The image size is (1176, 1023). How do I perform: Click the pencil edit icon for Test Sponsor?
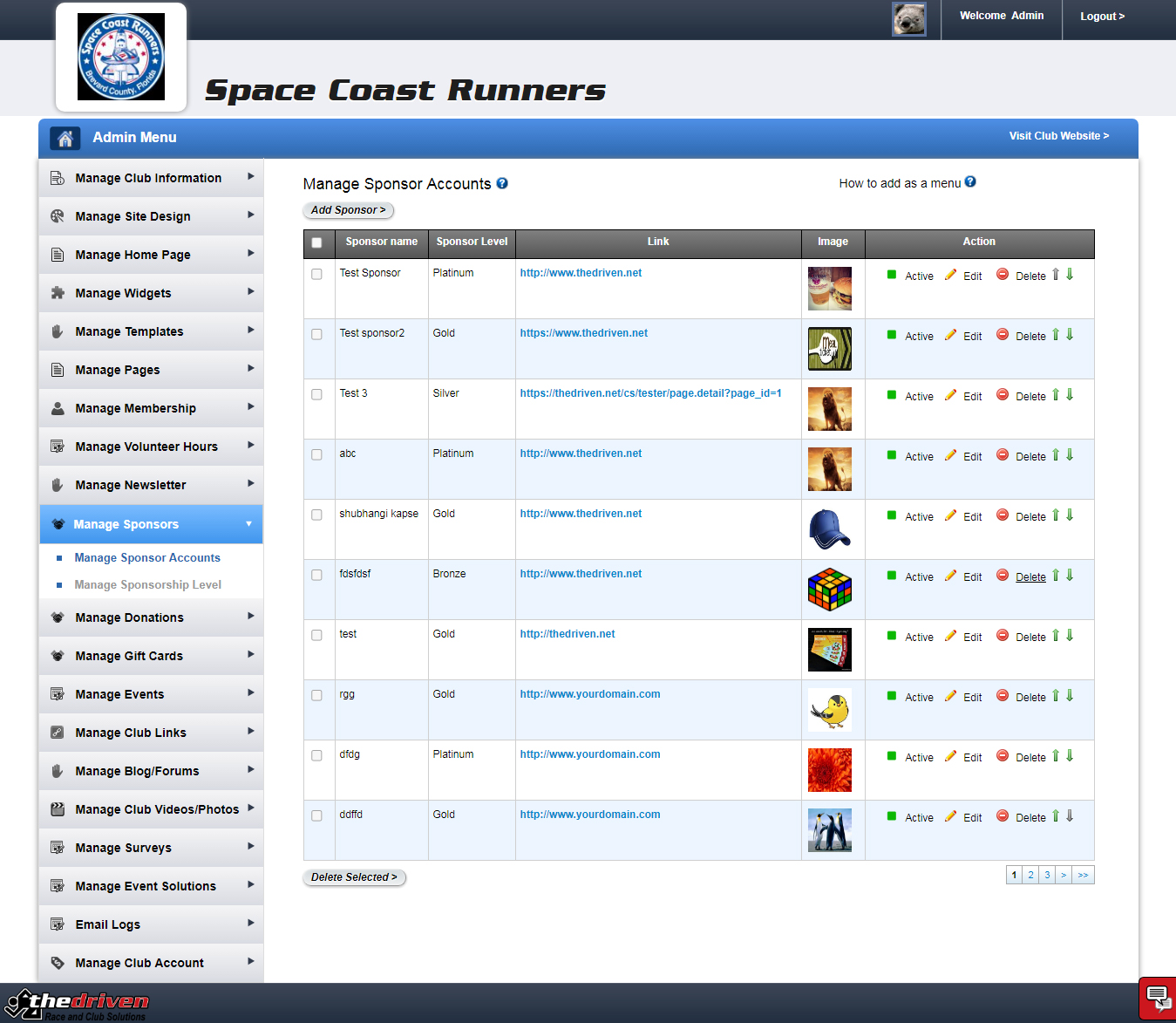click(950, 275)
